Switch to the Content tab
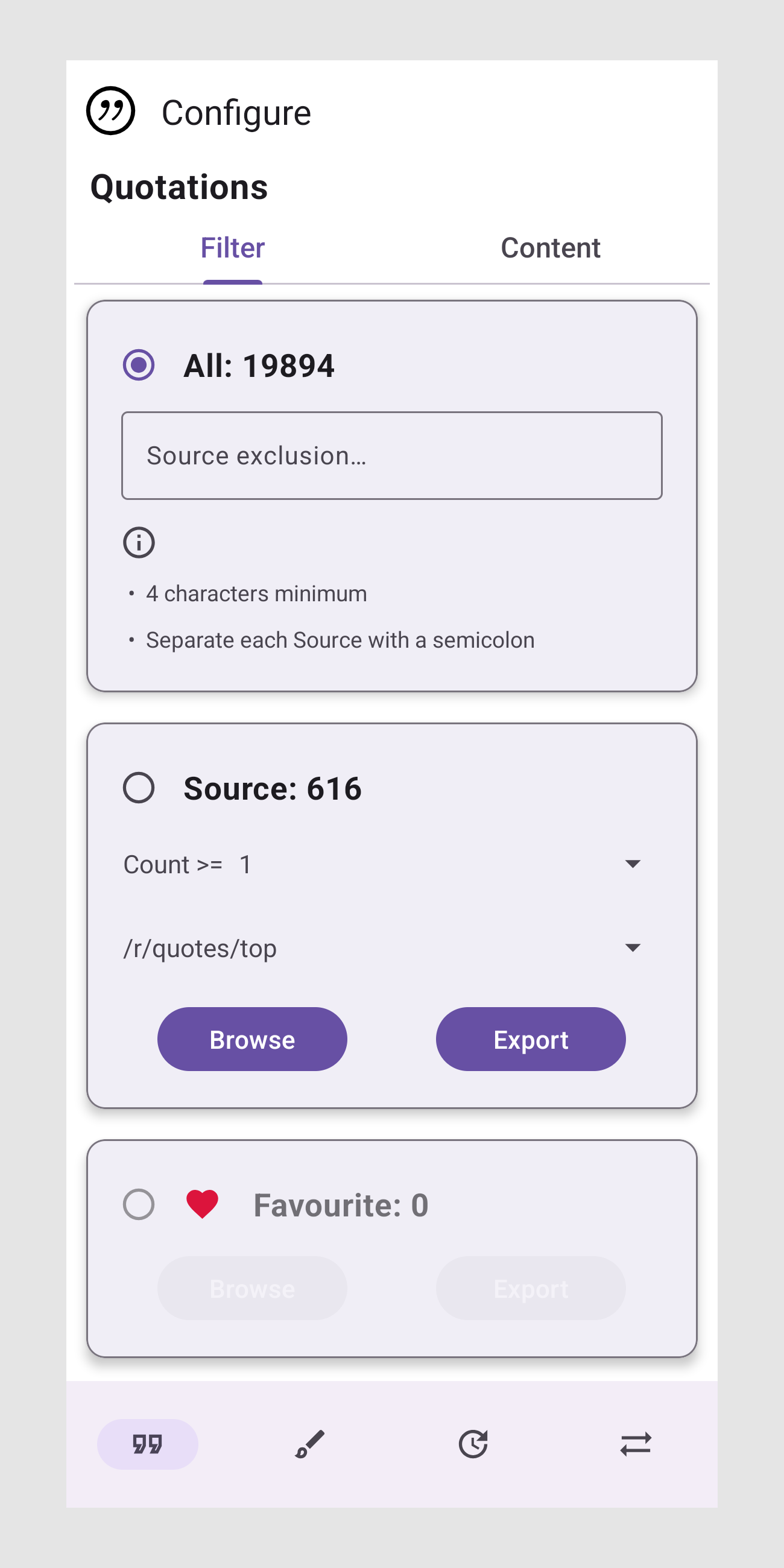784x1568 pixels. [550, 248]
